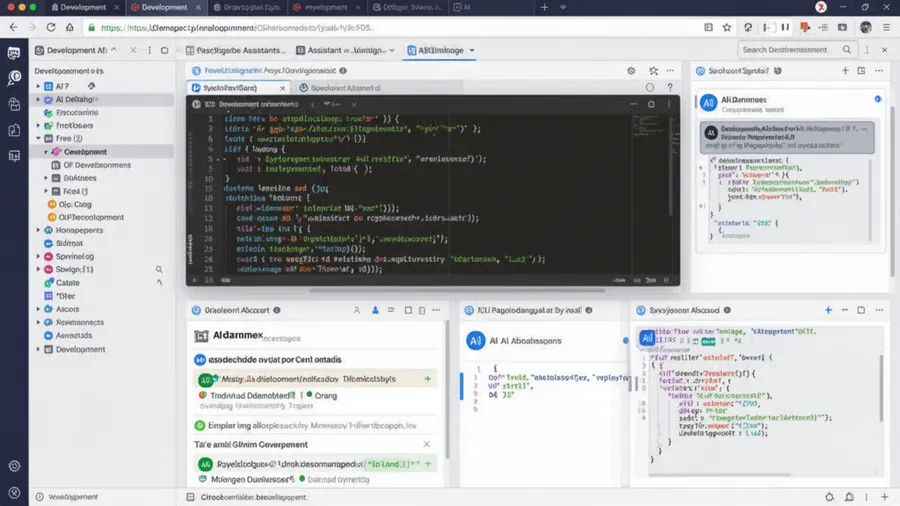Image resolution: width=900 pixels, height=506 pixels.
Task: Click the square icon in the dark code editor header
Action: coord(651,104)
